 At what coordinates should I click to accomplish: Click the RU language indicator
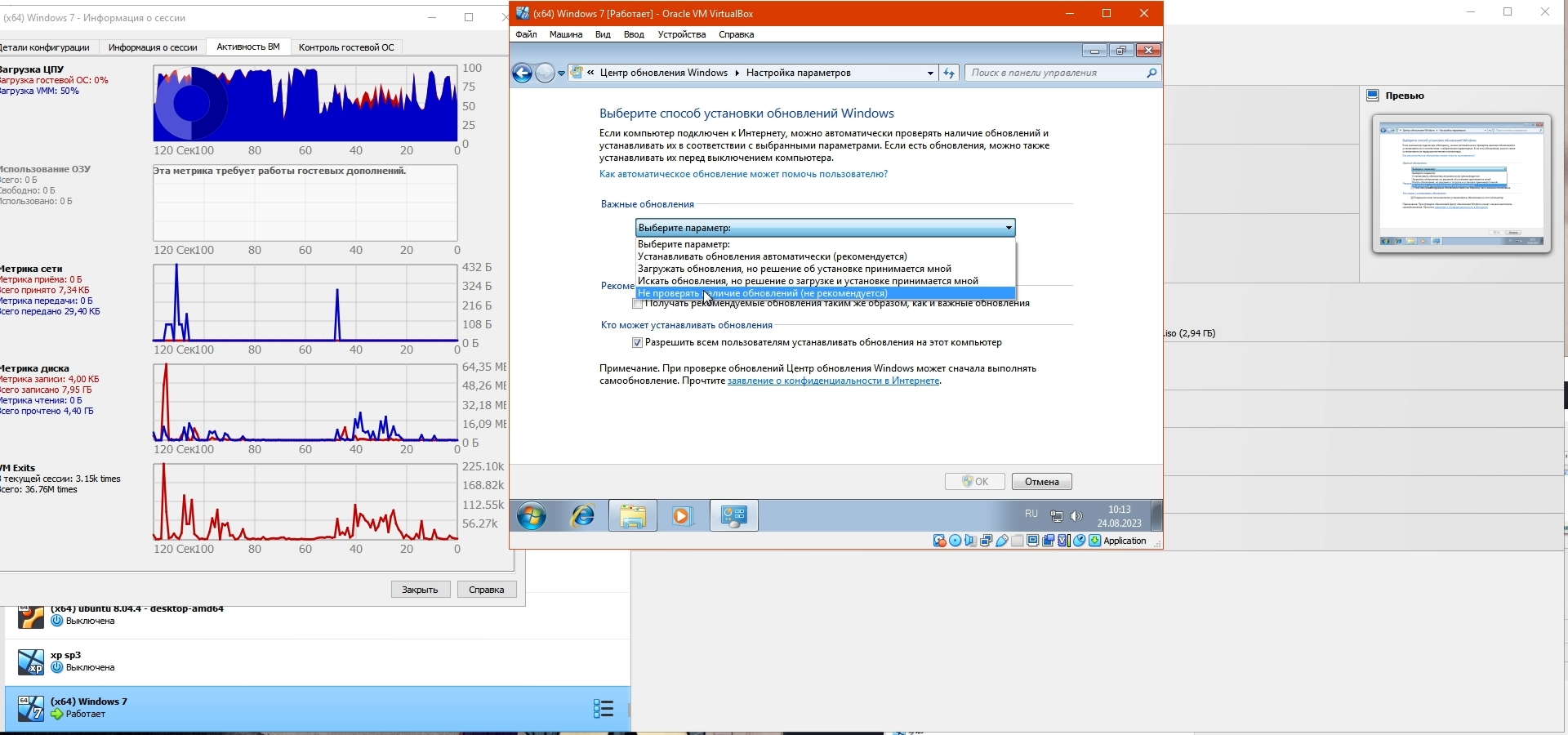pos(1031,514)
